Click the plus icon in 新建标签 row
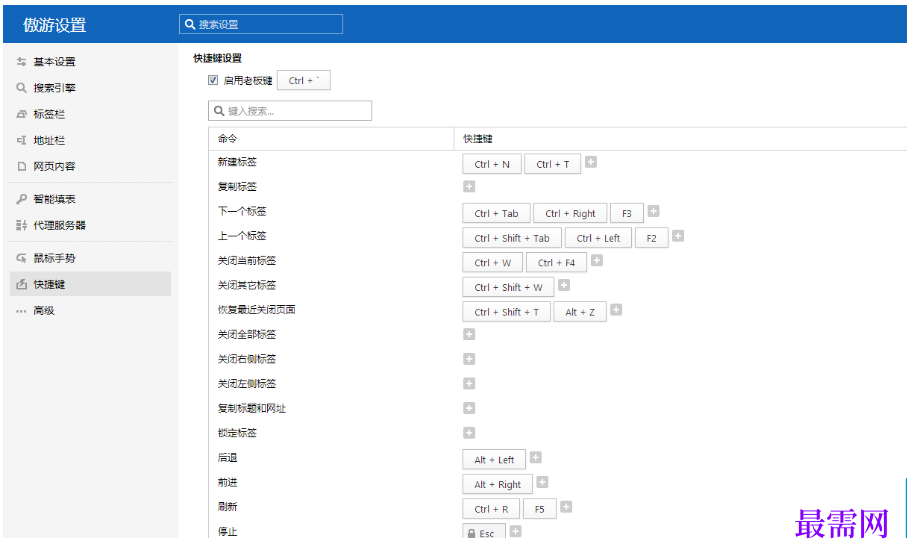Image resolution: width=907 pixels, height=555 pixels. click(591, 162)
